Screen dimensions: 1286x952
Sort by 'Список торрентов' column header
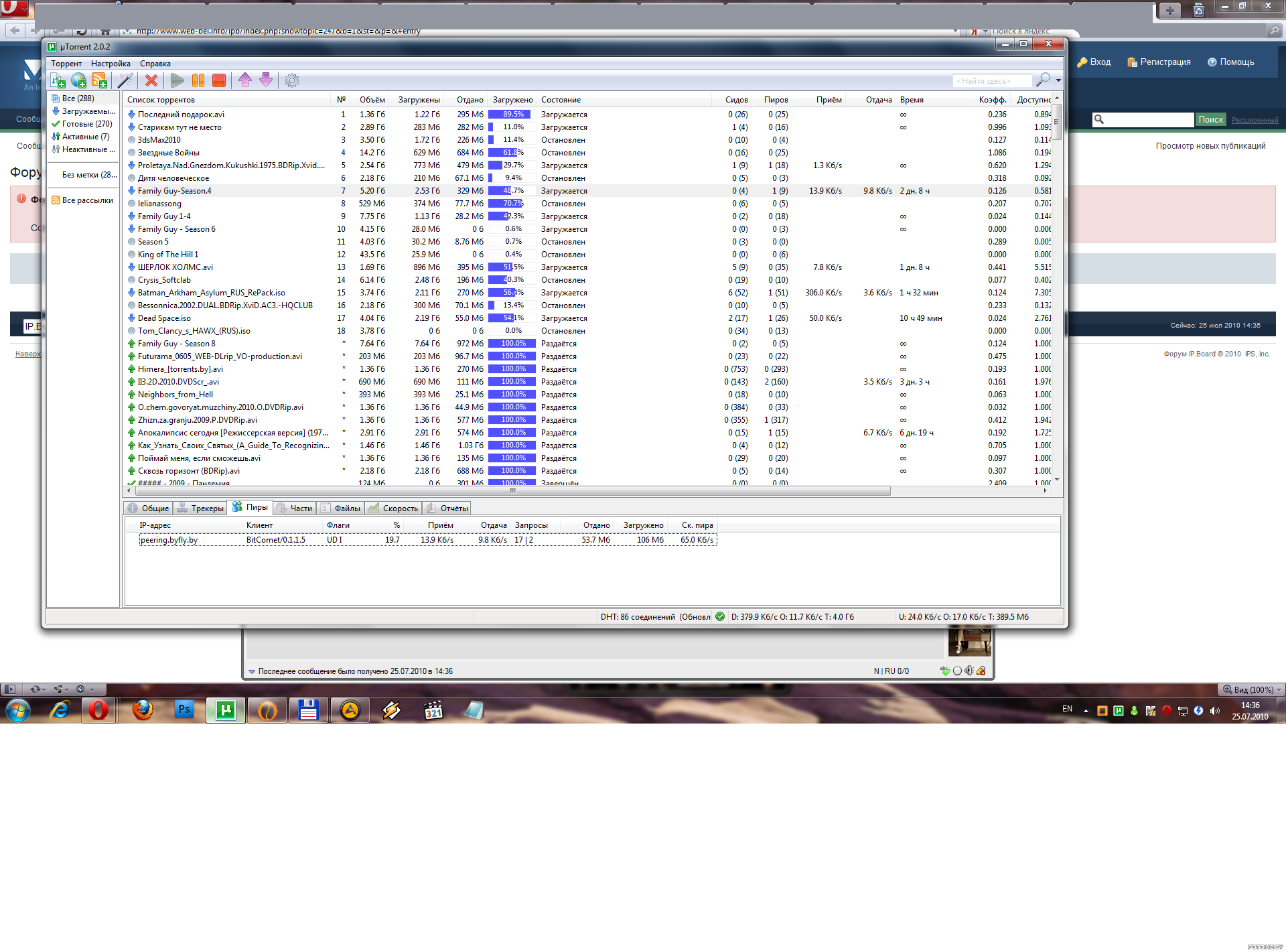[x=227, y=100]
